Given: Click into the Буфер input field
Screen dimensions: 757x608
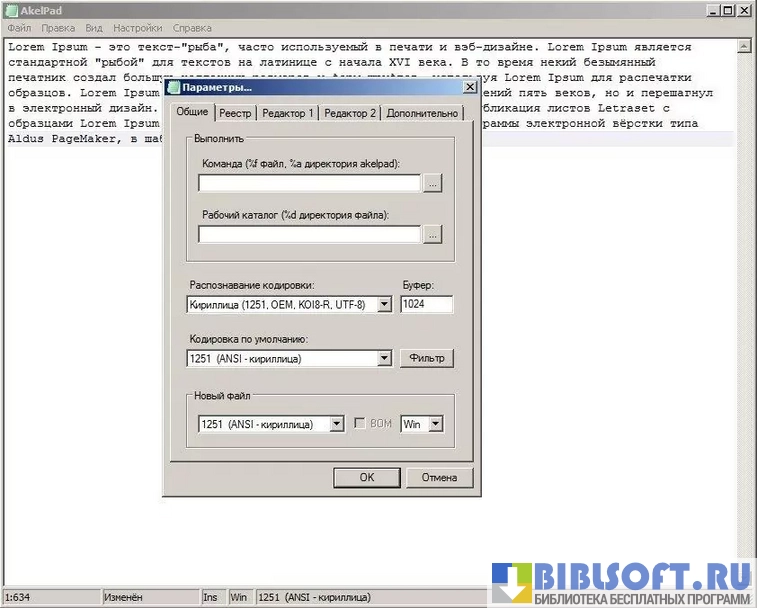Looking at the screenshot, I should tap(426, 305).
